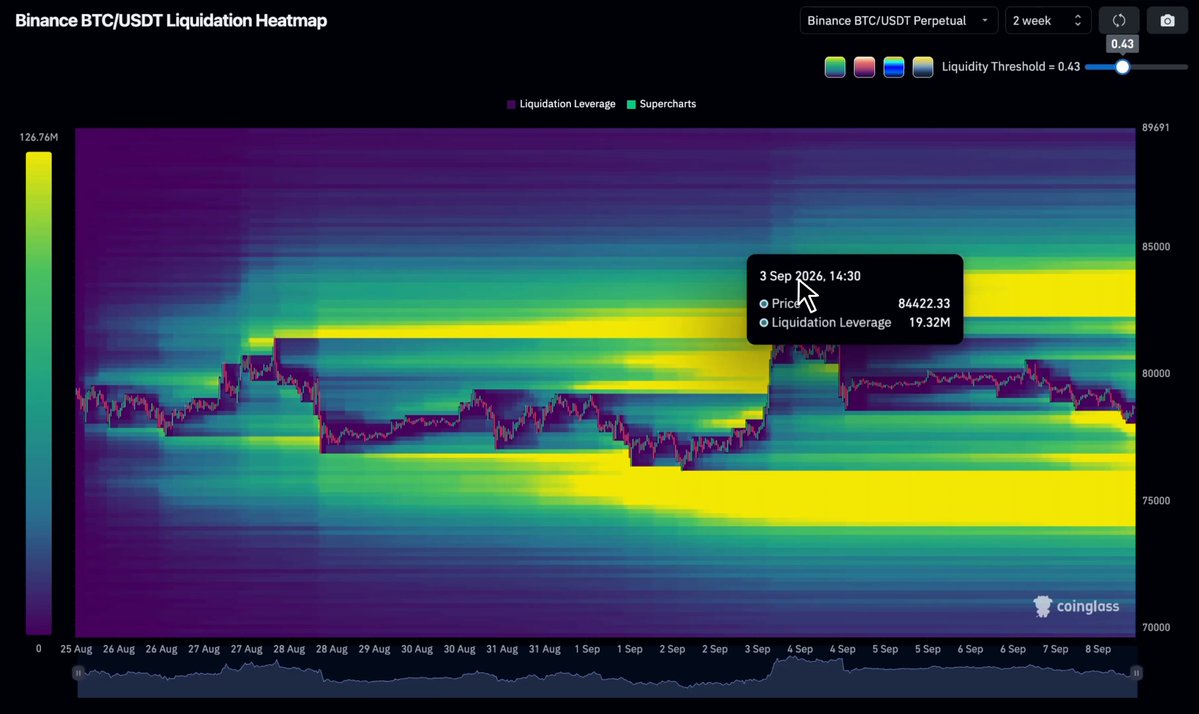
Task: Click the vertical liquidation color scale bar
Action: (x=38, y=393)
